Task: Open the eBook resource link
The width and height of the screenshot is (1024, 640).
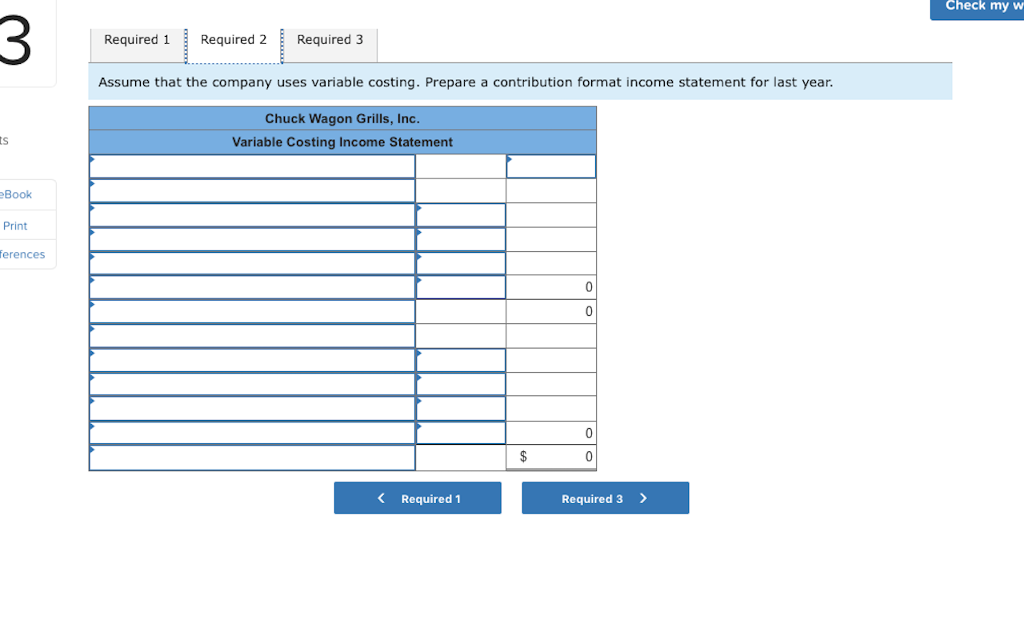Action: coord(13,194)
